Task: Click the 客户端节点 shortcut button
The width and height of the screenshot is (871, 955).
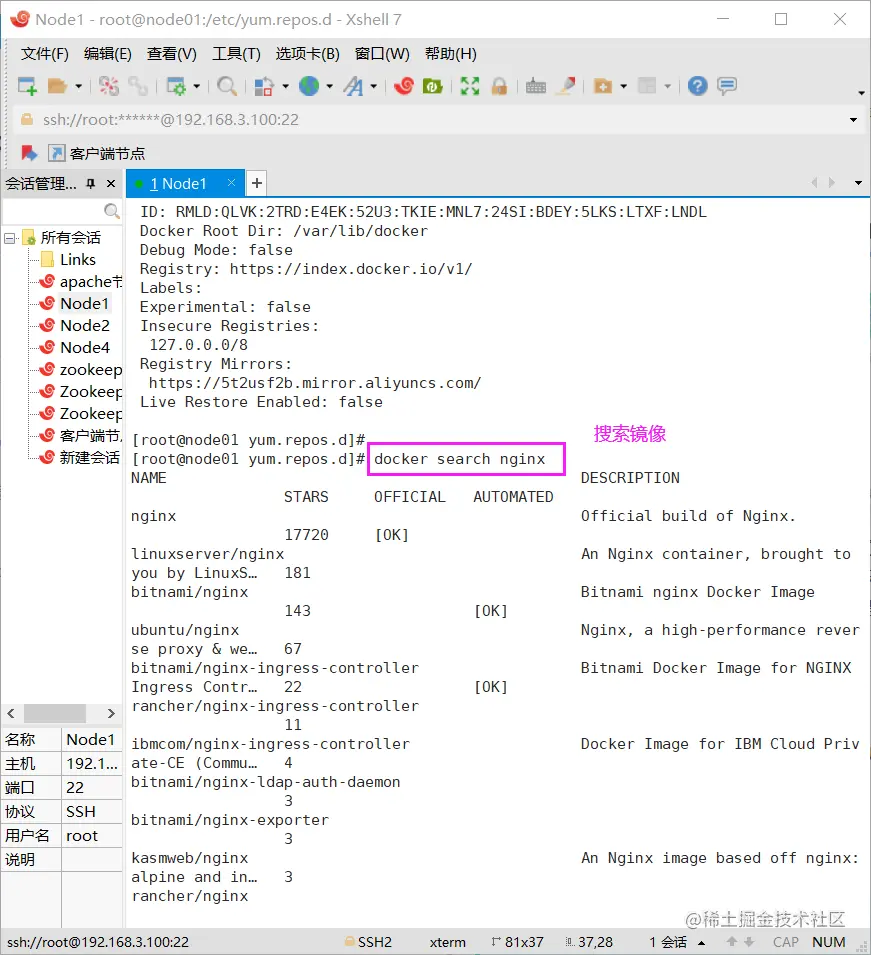Action: [x=97, y=153]
